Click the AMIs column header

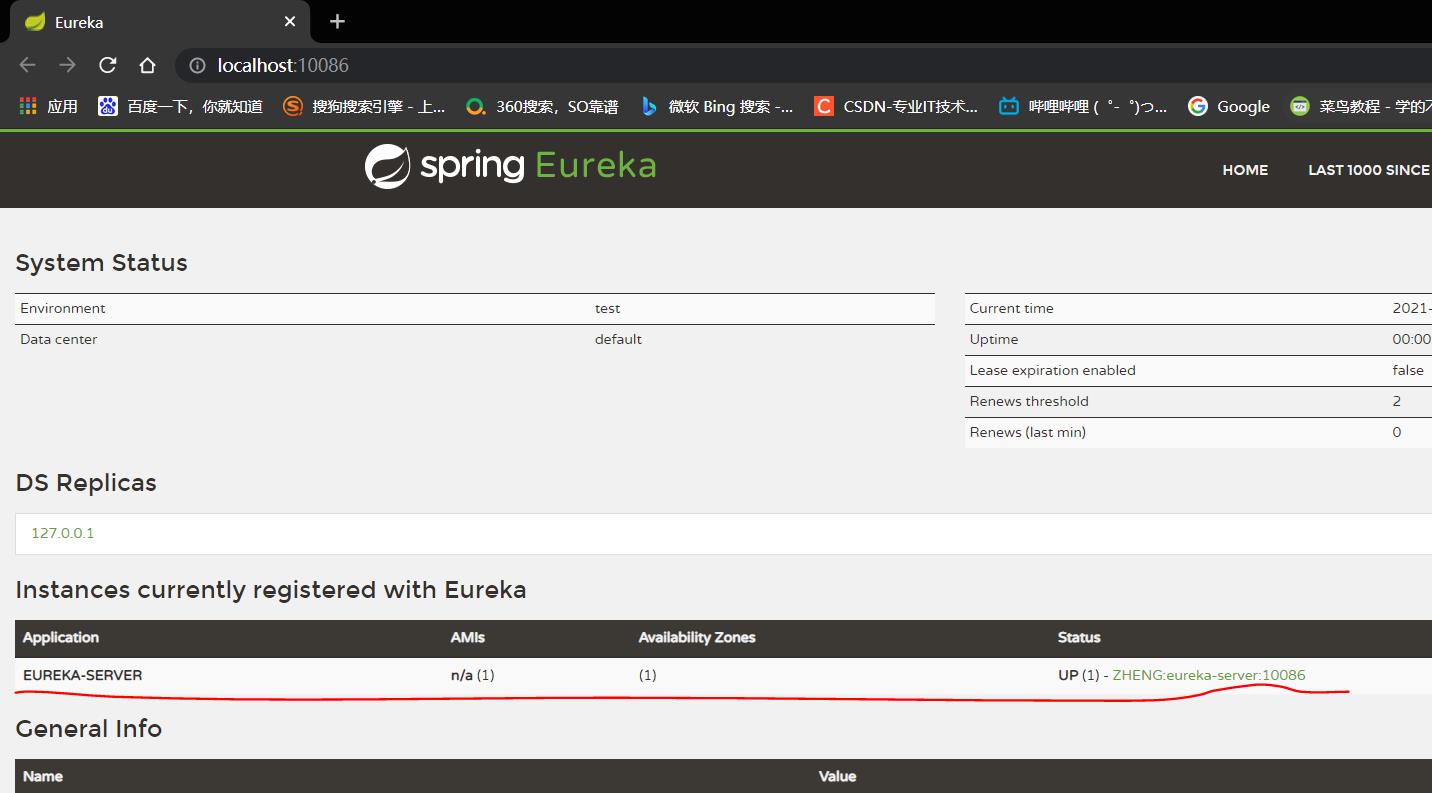(x=467, y=637)
